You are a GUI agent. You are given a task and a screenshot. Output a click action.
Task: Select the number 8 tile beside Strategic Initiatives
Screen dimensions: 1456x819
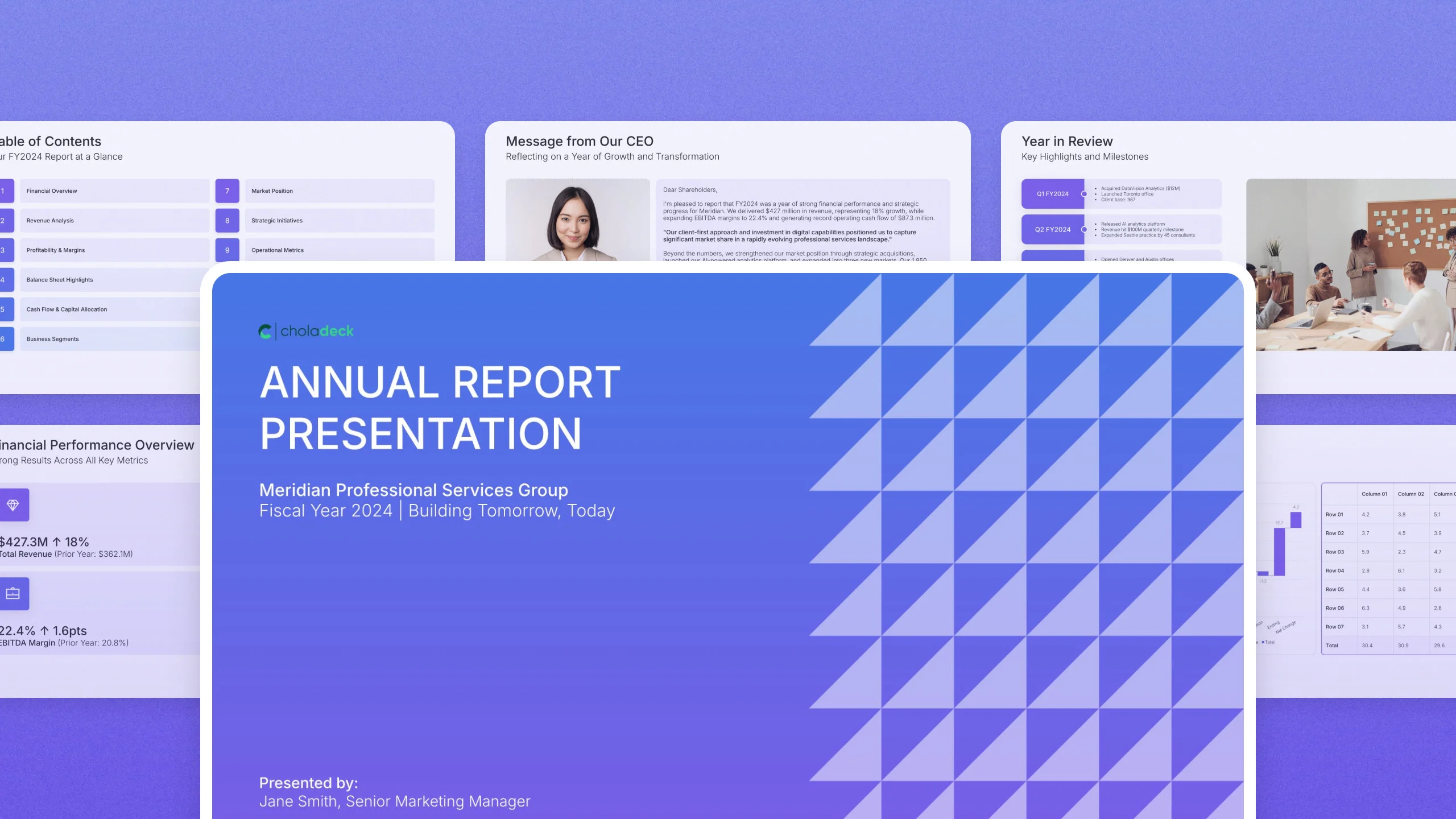point(227,221)
